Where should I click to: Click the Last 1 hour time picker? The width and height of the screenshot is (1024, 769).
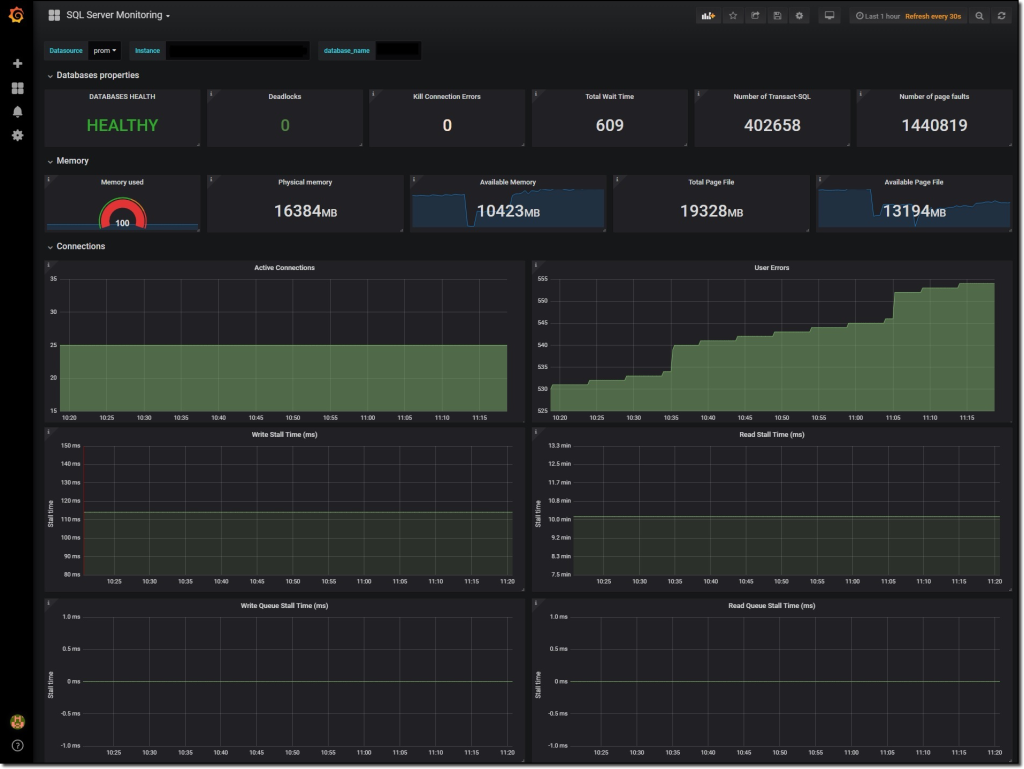tap(878, 15)
